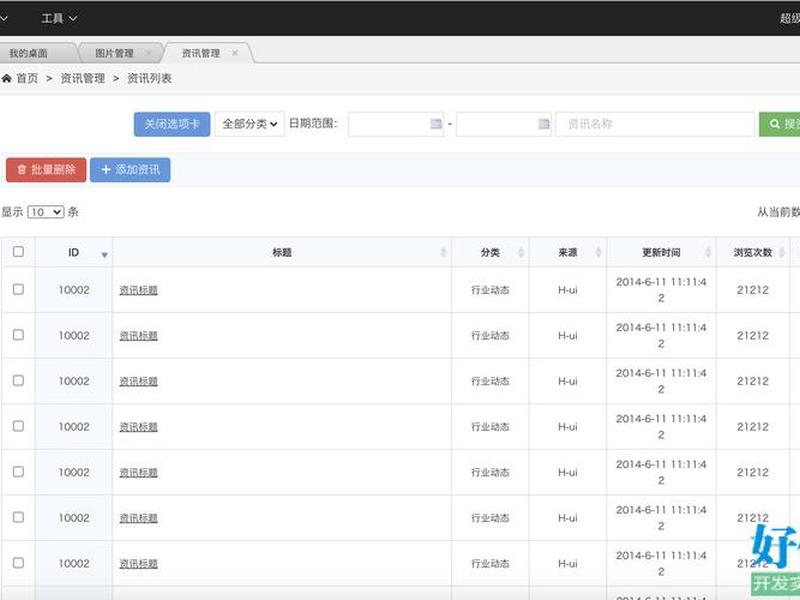Viewport: 800px width, 600px height.
Task: Check the first row's checkbox
Action: coord(18,289)
